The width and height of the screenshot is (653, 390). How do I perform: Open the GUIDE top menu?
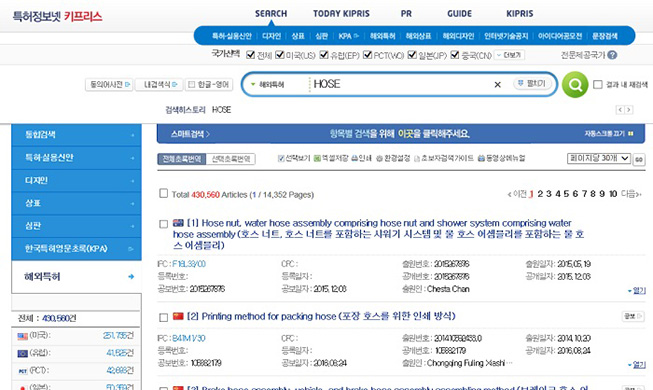[x=459, y=14]
